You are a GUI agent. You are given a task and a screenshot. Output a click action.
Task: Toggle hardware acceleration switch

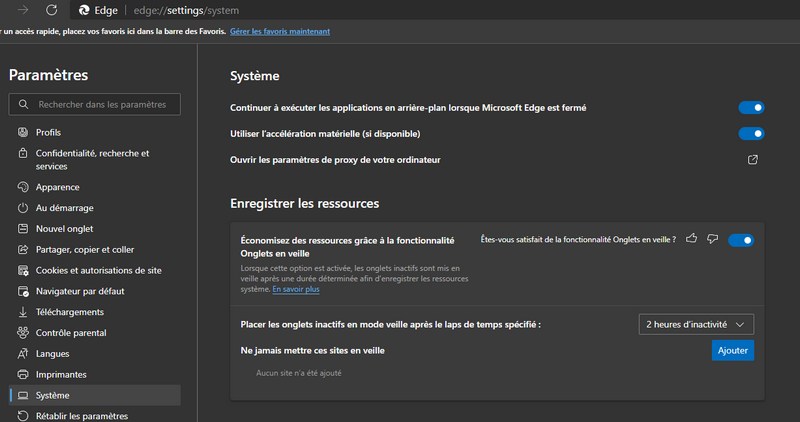(751, 133)
